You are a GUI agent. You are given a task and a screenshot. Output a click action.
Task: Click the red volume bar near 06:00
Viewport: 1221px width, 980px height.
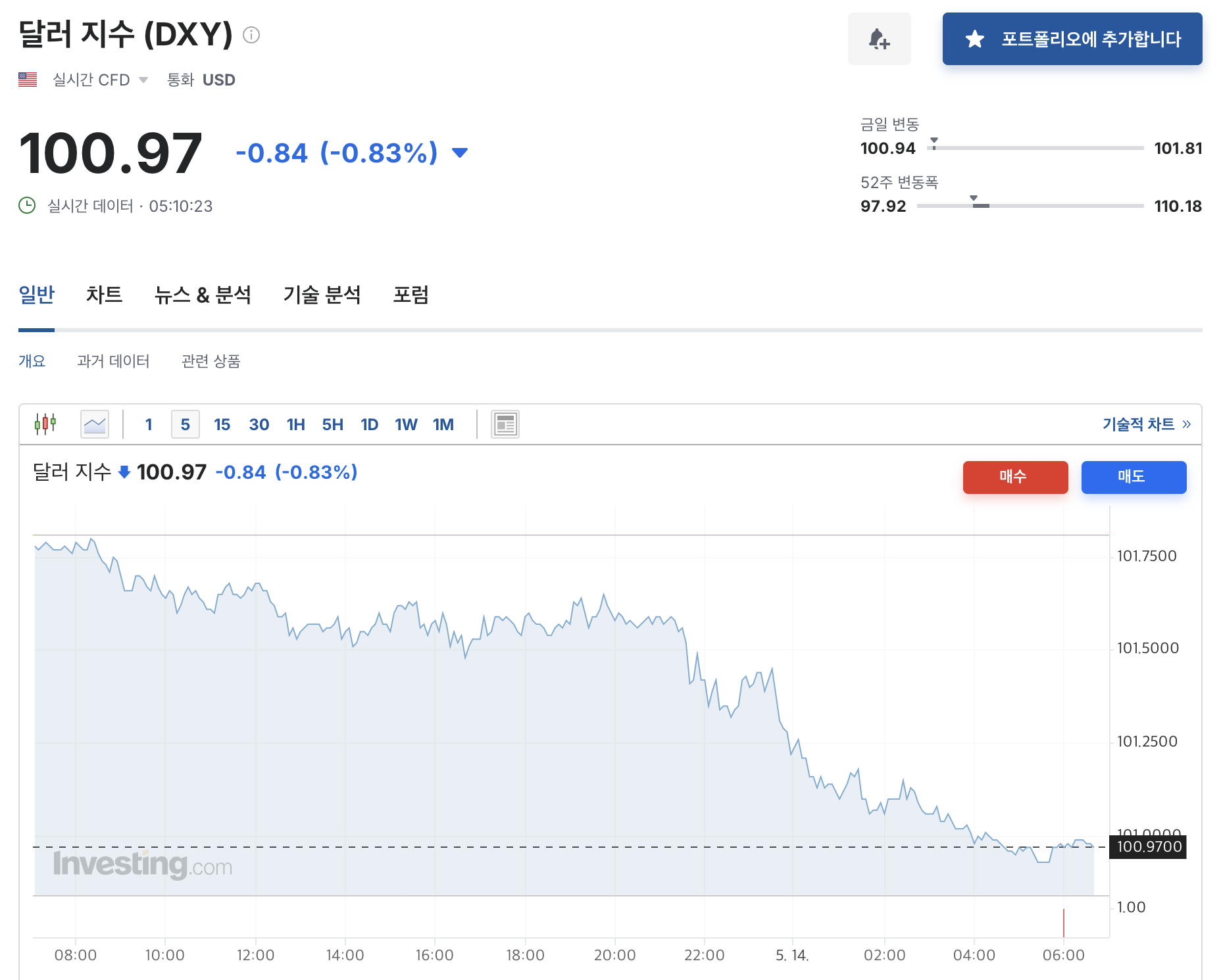click(x=1064, y=923)
